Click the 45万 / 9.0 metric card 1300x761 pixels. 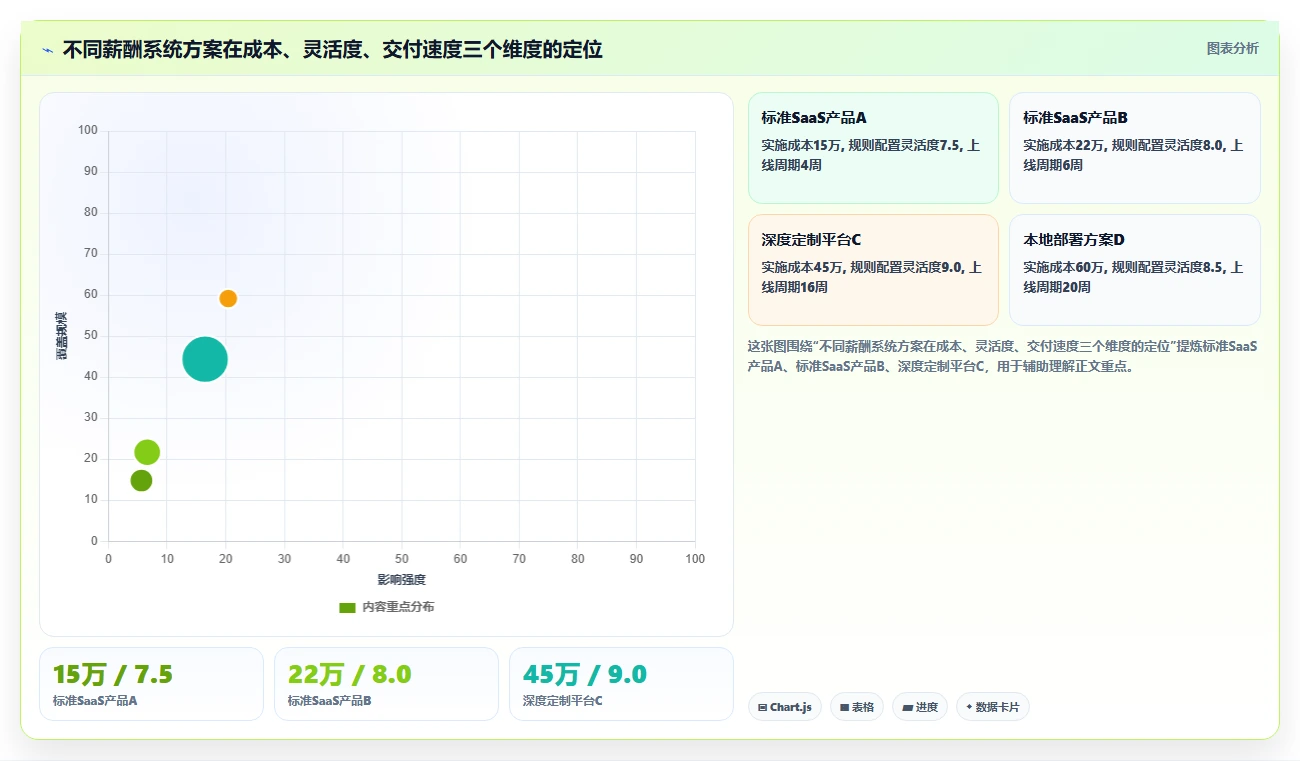[621, 684]
